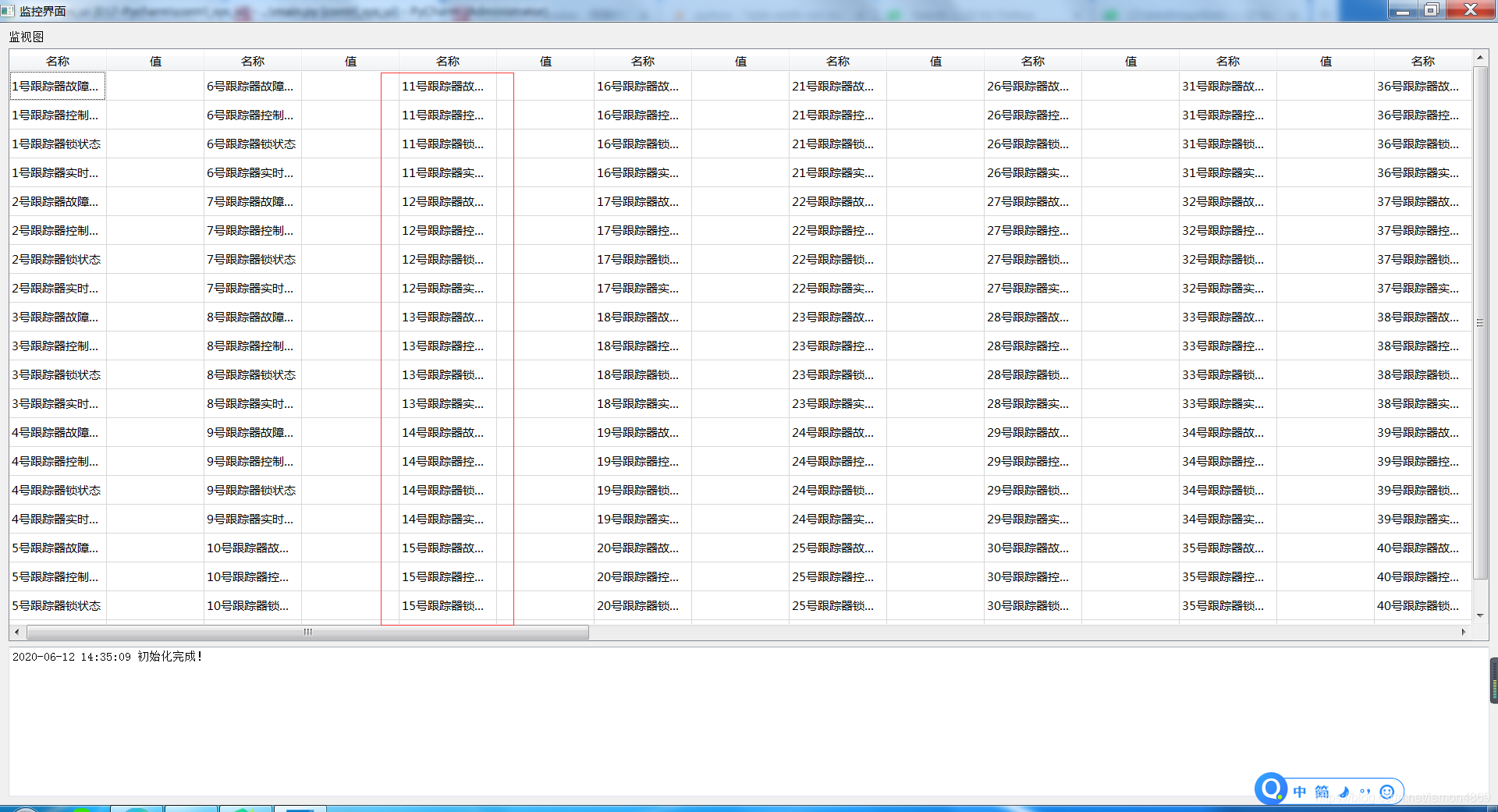
Task: Select cell 19号跟踪器锁...
Action: (643, 490)
